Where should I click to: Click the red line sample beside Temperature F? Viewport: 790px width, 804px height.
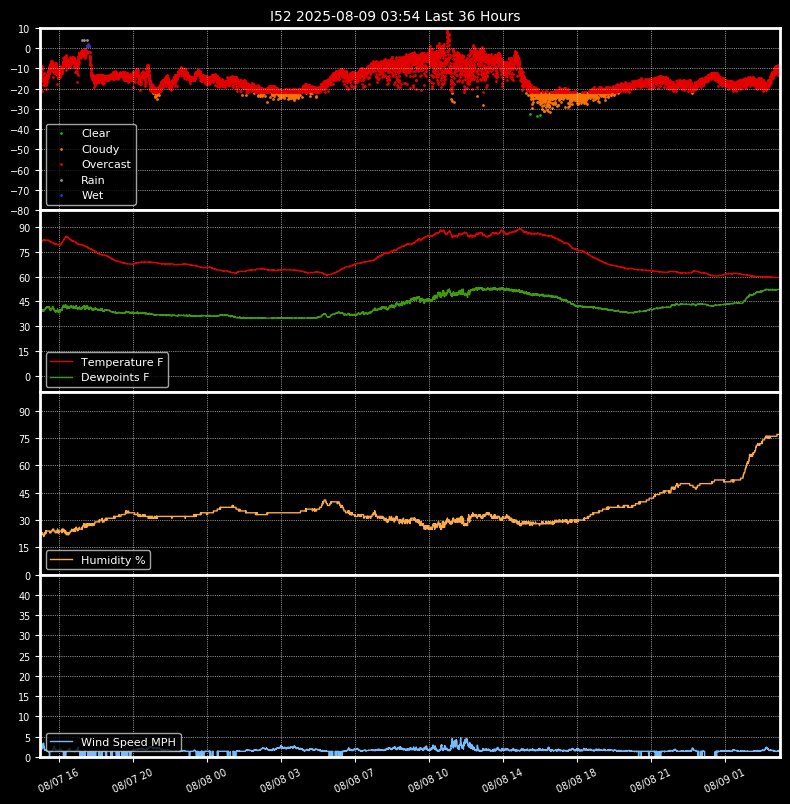[x=62, y=362]
